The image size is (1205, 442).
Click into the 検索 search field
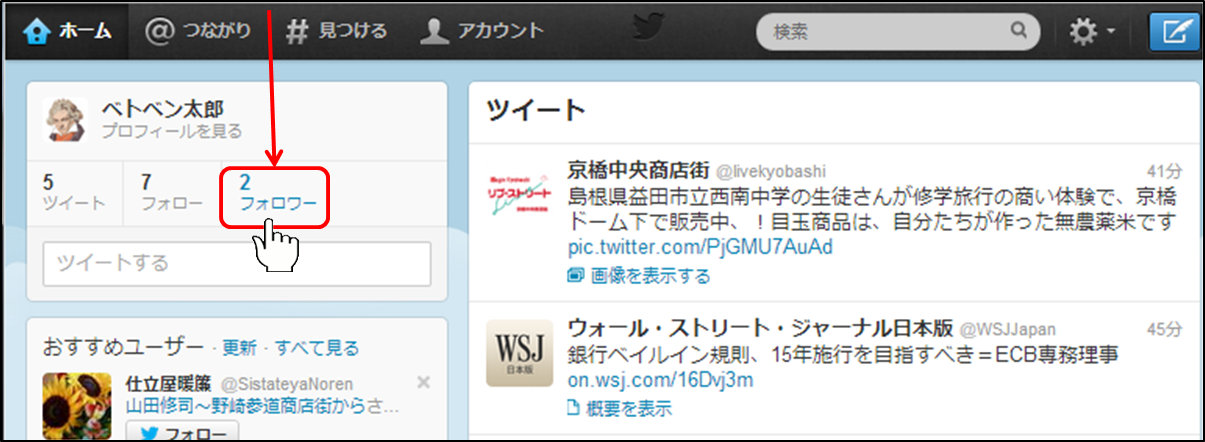point(880,32)
